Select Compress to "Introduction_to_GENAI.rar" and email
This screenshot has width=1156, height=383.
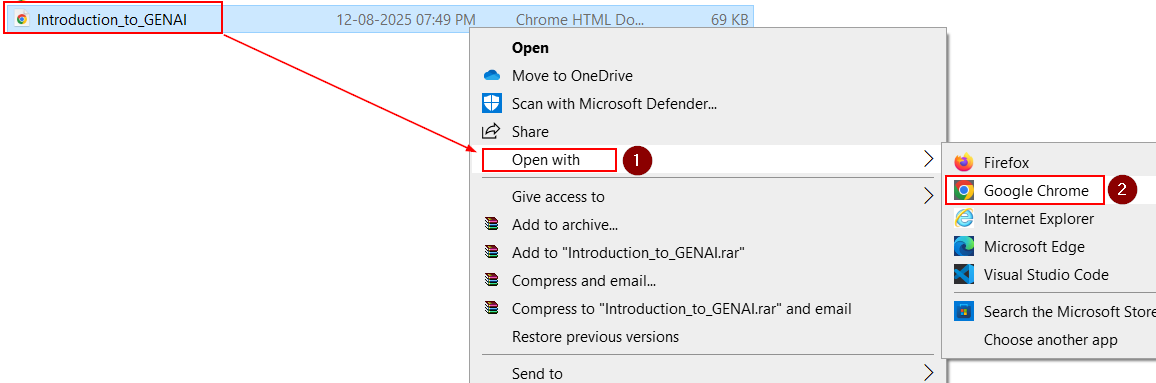[x=681, y=309]
